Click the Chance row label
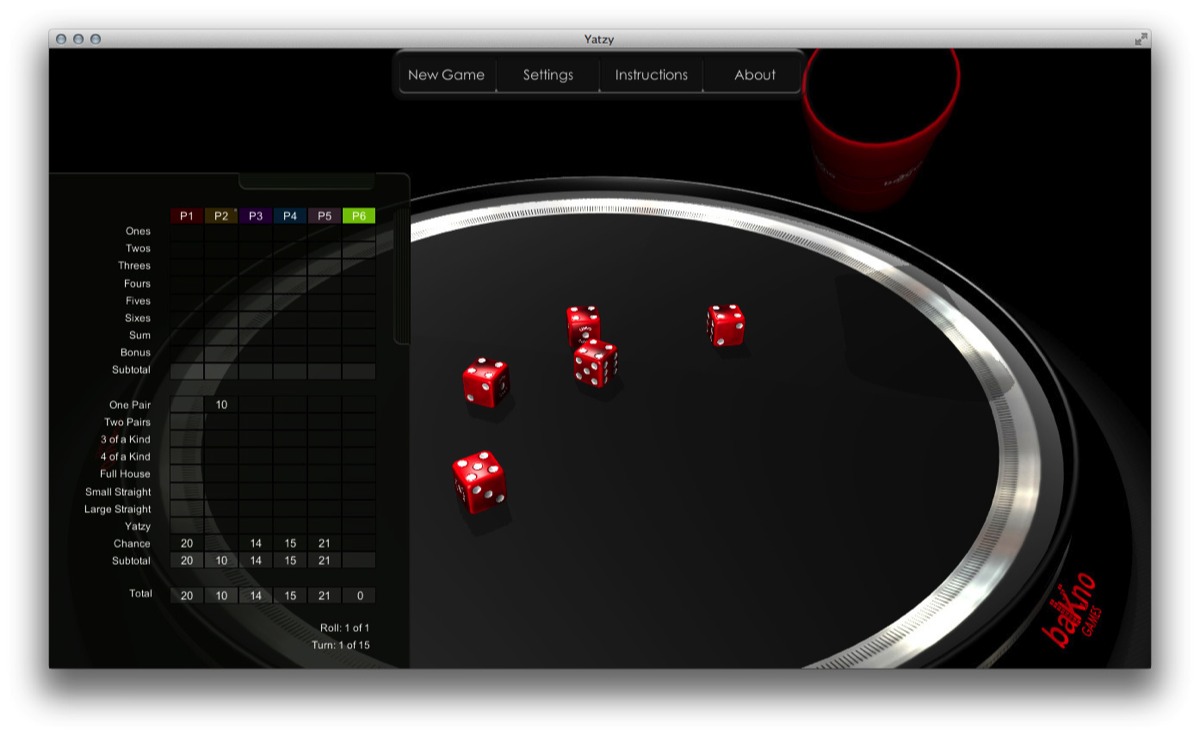The image size is (1200, 736). 132,544
